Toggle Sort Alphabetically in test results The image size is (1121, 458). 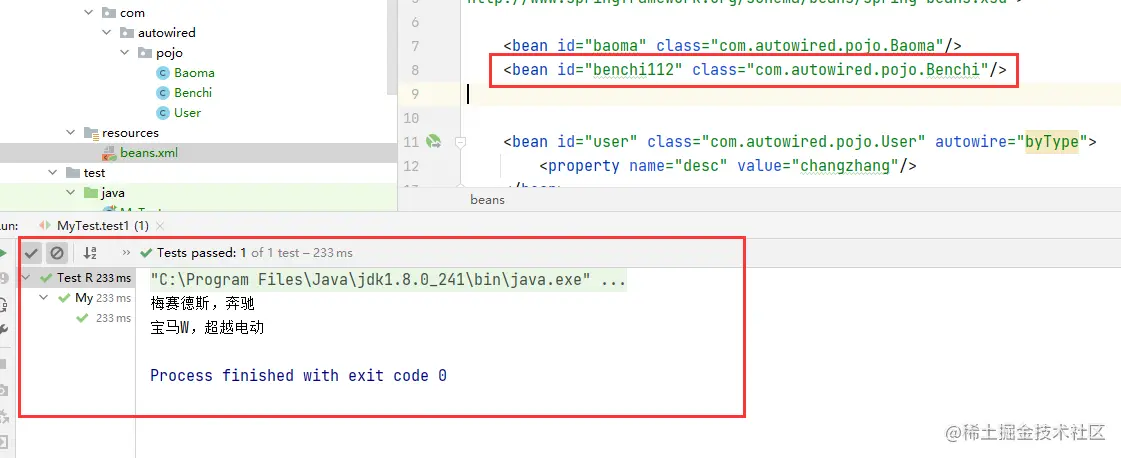tap(89, 252)
